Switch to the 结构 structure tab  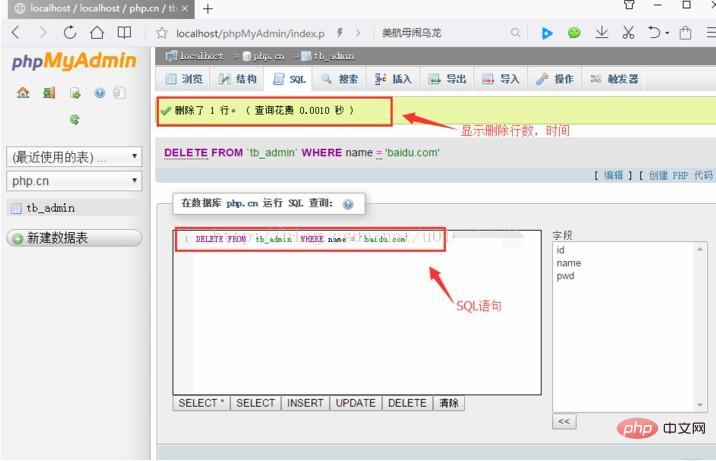(237, 79)
